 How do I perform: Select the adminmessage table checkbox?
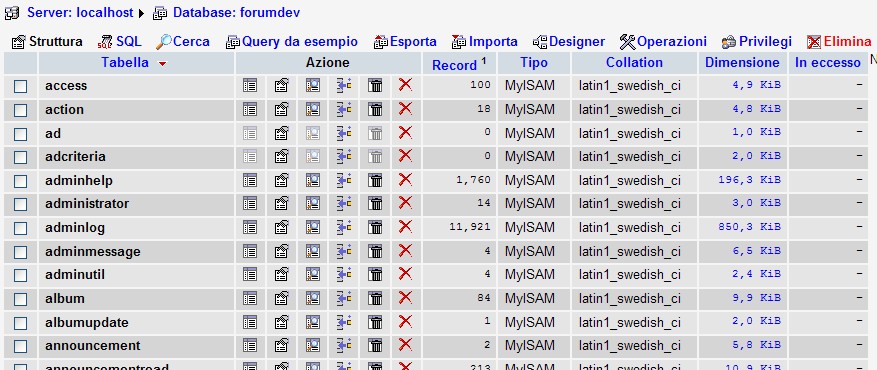[x=21, y=253]
